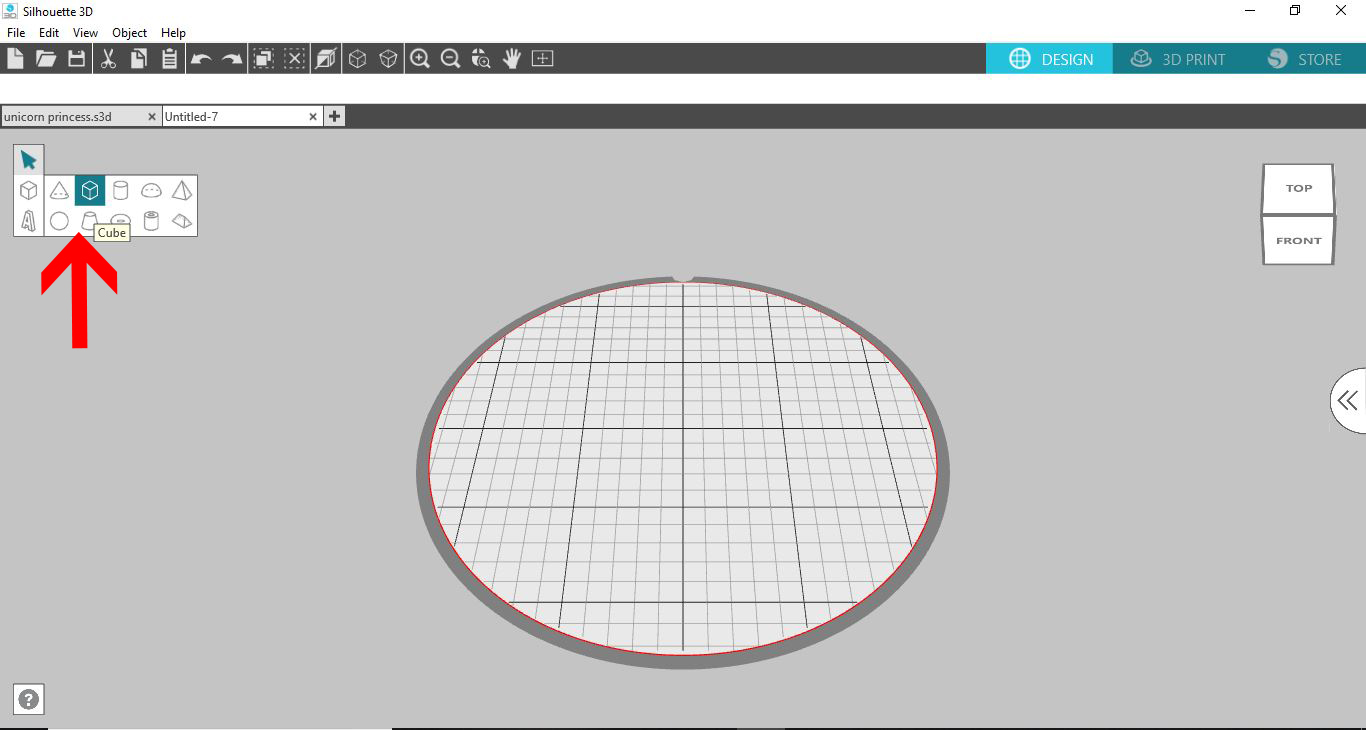1366x730 pixels.
Task: Copy selection using the toolbar copy icon
Action: point(138,59)
